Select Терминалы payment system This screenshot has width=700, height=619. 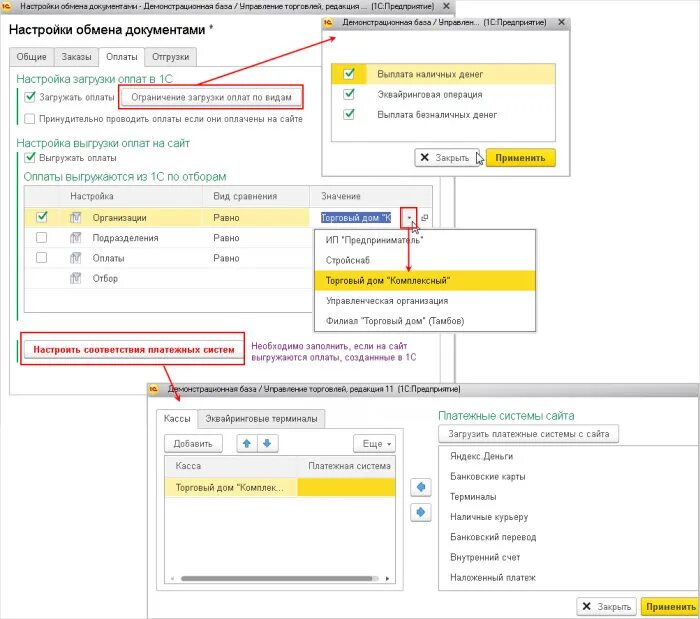[x=473, y=497]
